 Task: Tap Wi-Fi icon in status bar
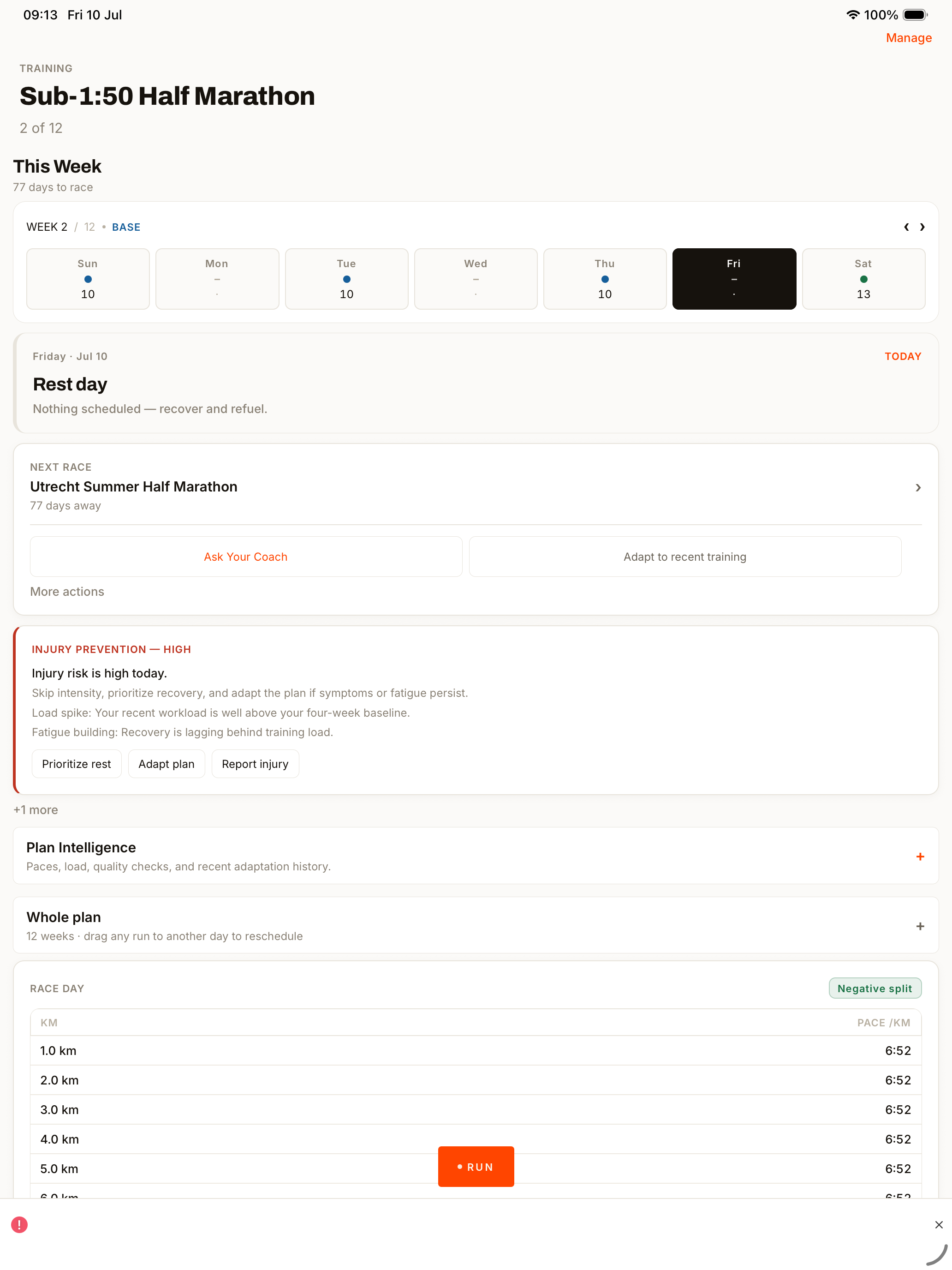(x=853, y=15)
